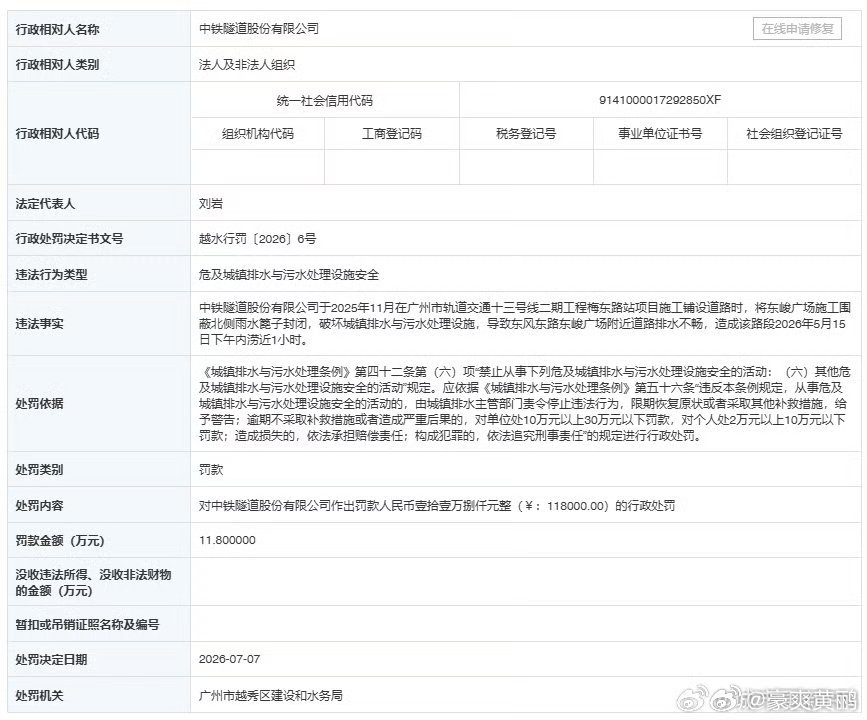Select document number 越水行罚〔2026〕6号
The height and width of the screenshot is (720, 867).
pyautogui.click(x=258, y=239)
